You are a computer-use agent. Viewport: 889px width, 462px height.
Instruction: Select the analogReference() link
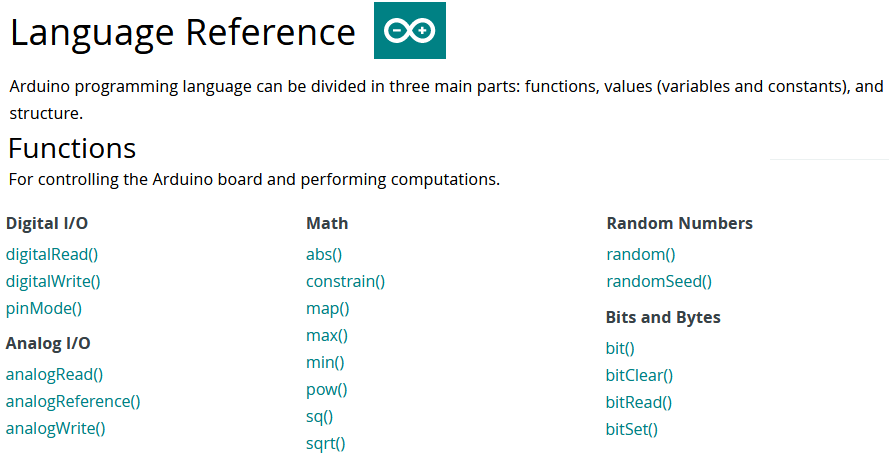coord(73,401)
